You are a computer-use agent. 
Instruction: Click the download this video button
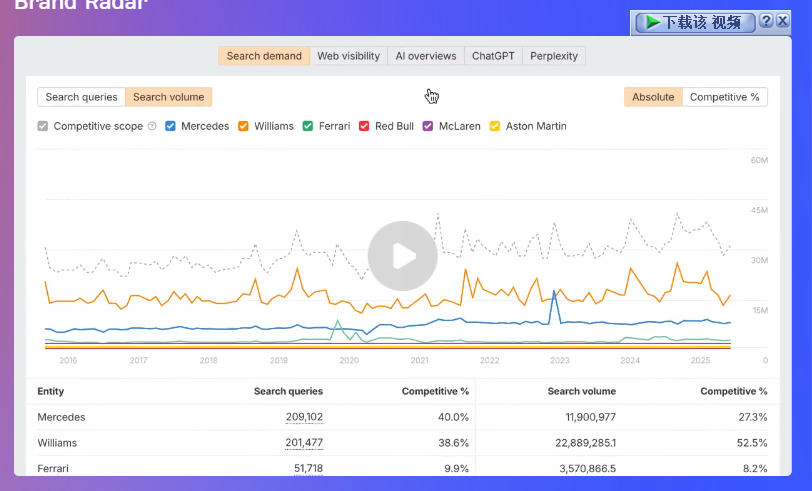point(695,22)
